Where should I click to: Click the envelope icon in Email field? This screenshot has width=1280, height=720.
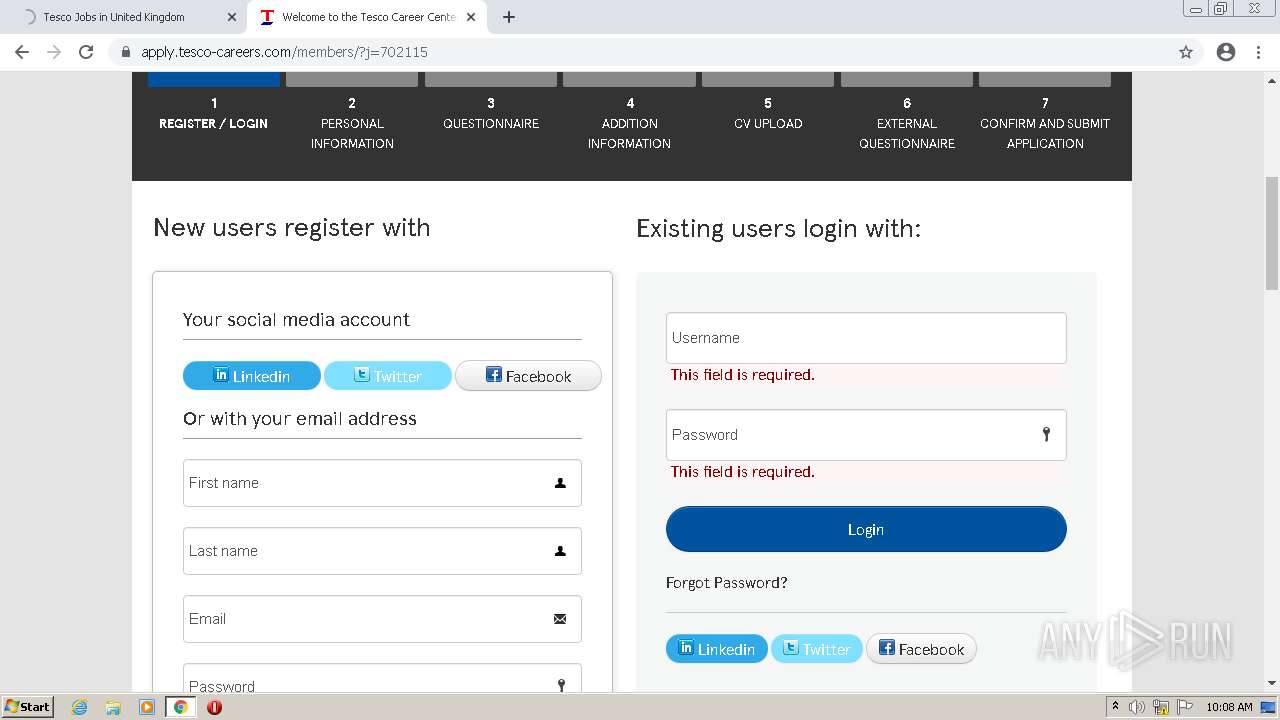[560, 619]
